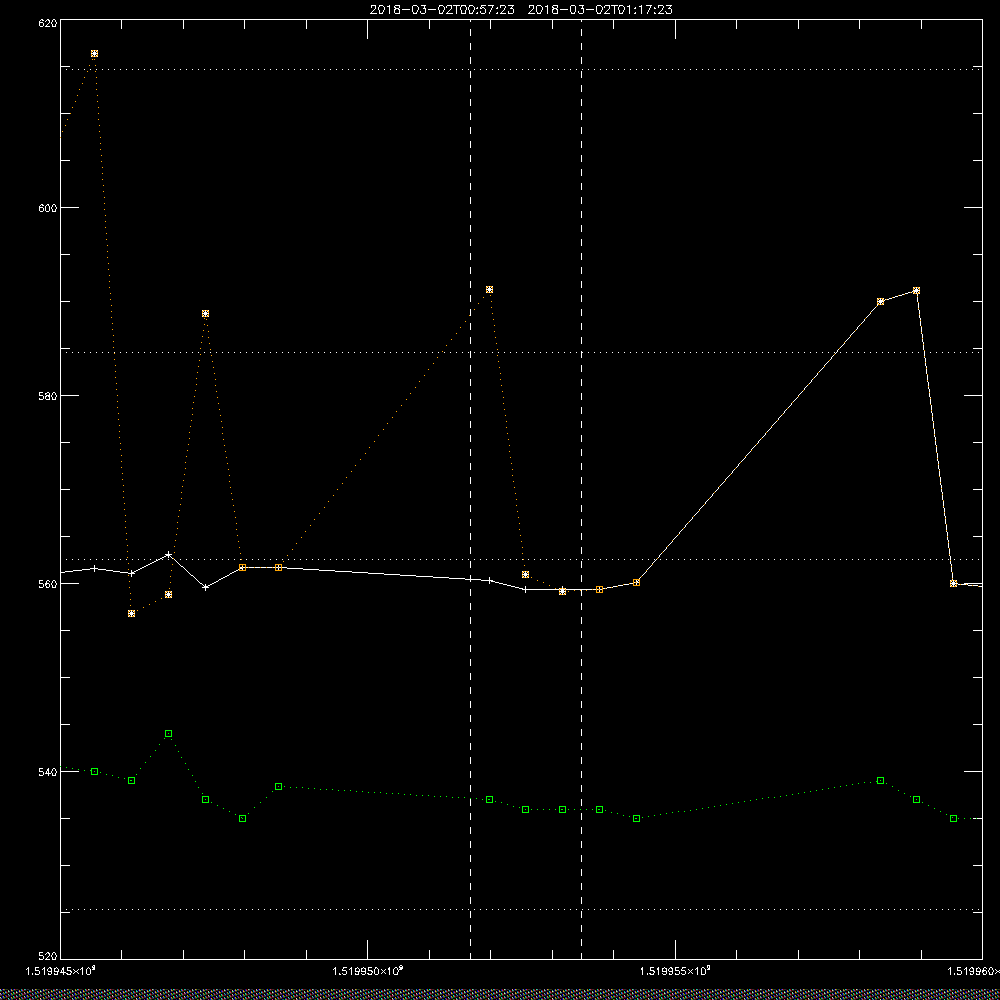Click the x-axis label 1.519950×10⁹
The image size is (1000, 1000).
coord(368,971)
